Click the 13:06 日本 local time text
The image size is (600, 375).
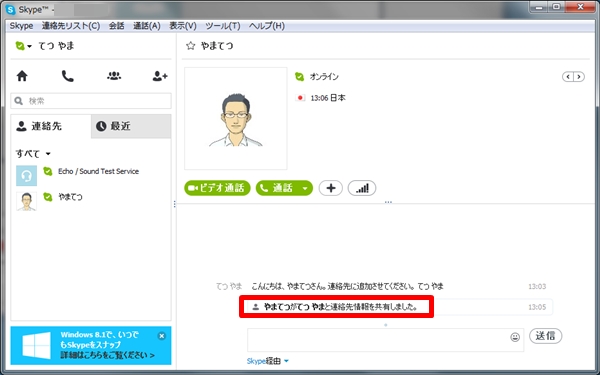pos(328,98)
